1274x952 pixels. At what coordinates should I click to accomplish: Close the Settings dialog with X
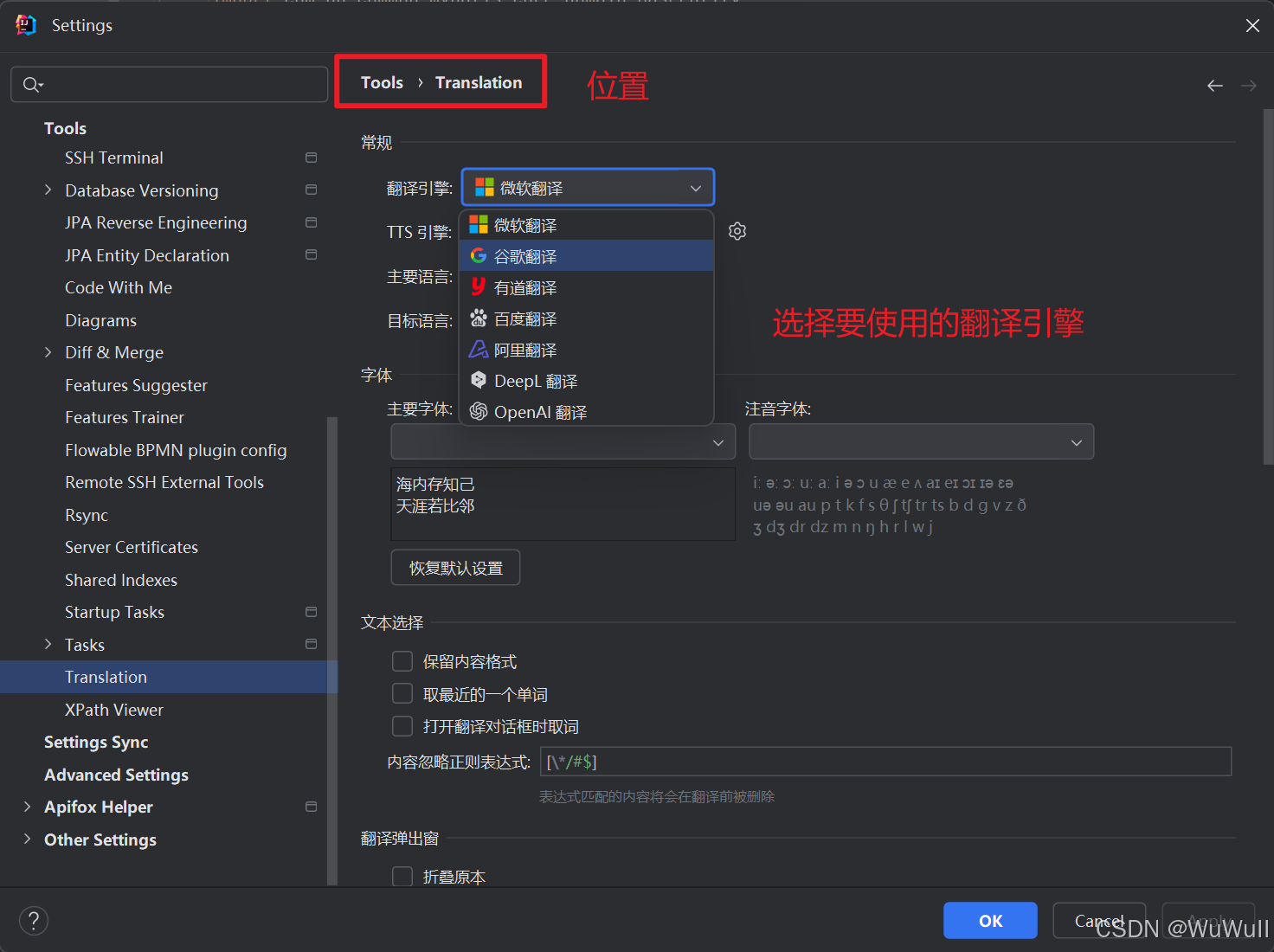tap(1252, 26)
